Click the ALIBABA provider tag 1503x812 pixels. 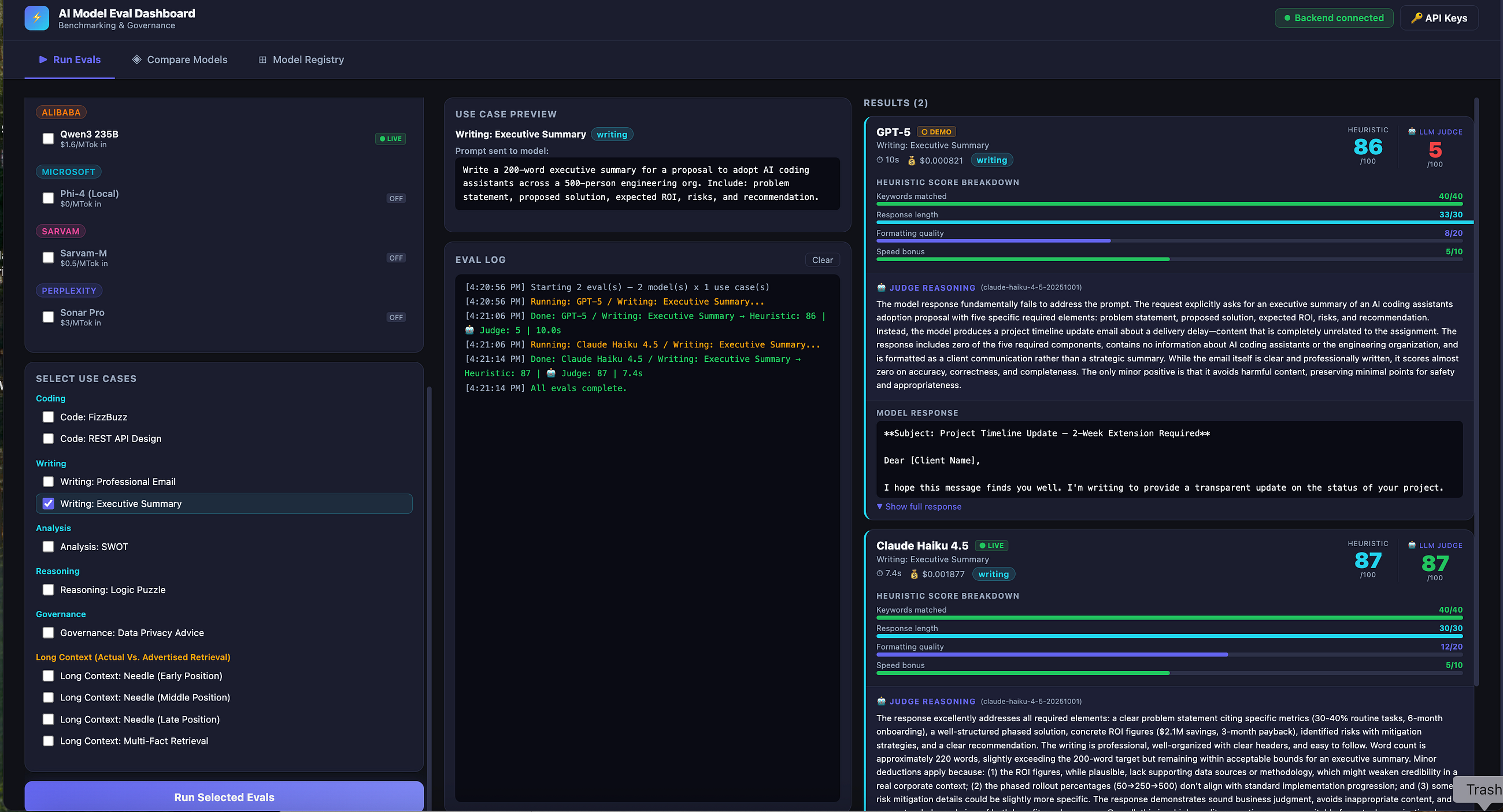(x=61, y=112)
